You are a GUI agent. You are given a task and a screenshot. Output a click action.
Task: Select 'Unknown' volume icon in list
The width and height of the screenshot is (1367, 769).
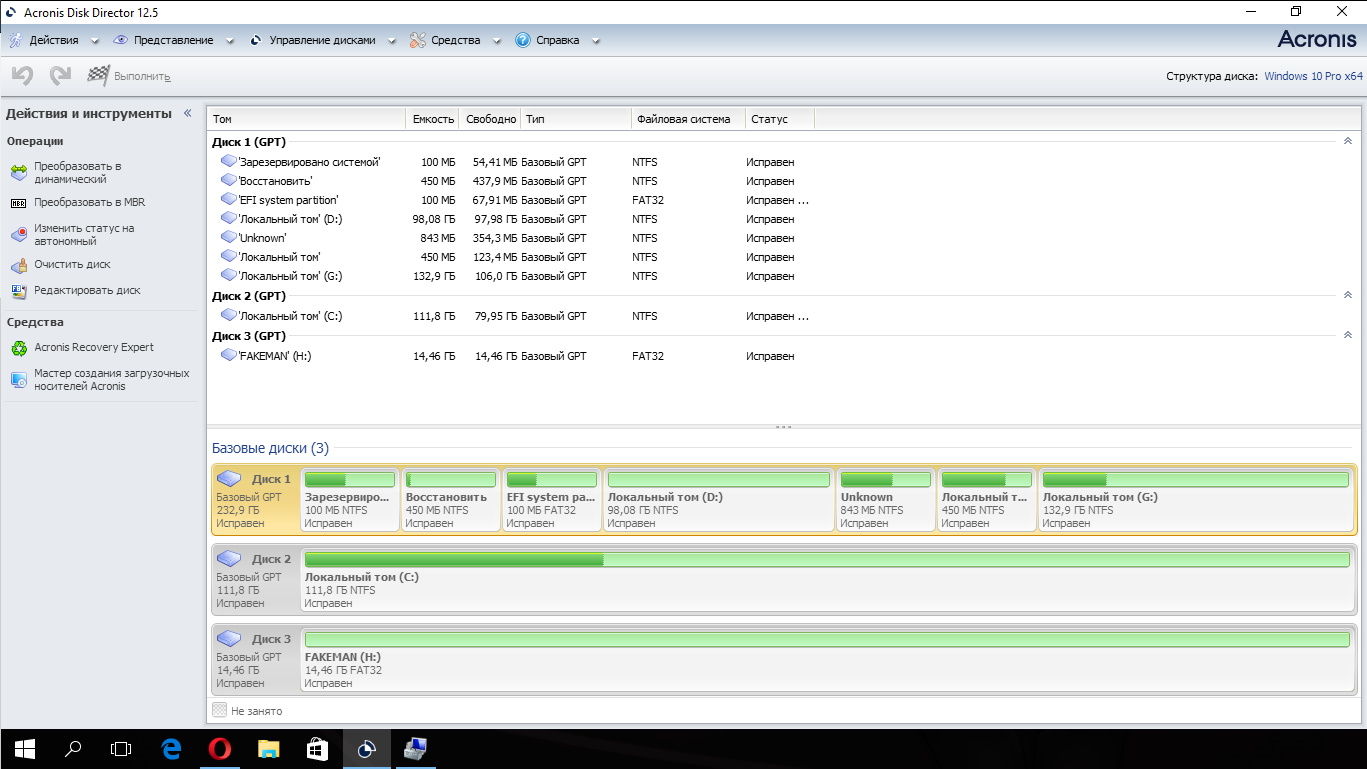click(x=228, y=237)
